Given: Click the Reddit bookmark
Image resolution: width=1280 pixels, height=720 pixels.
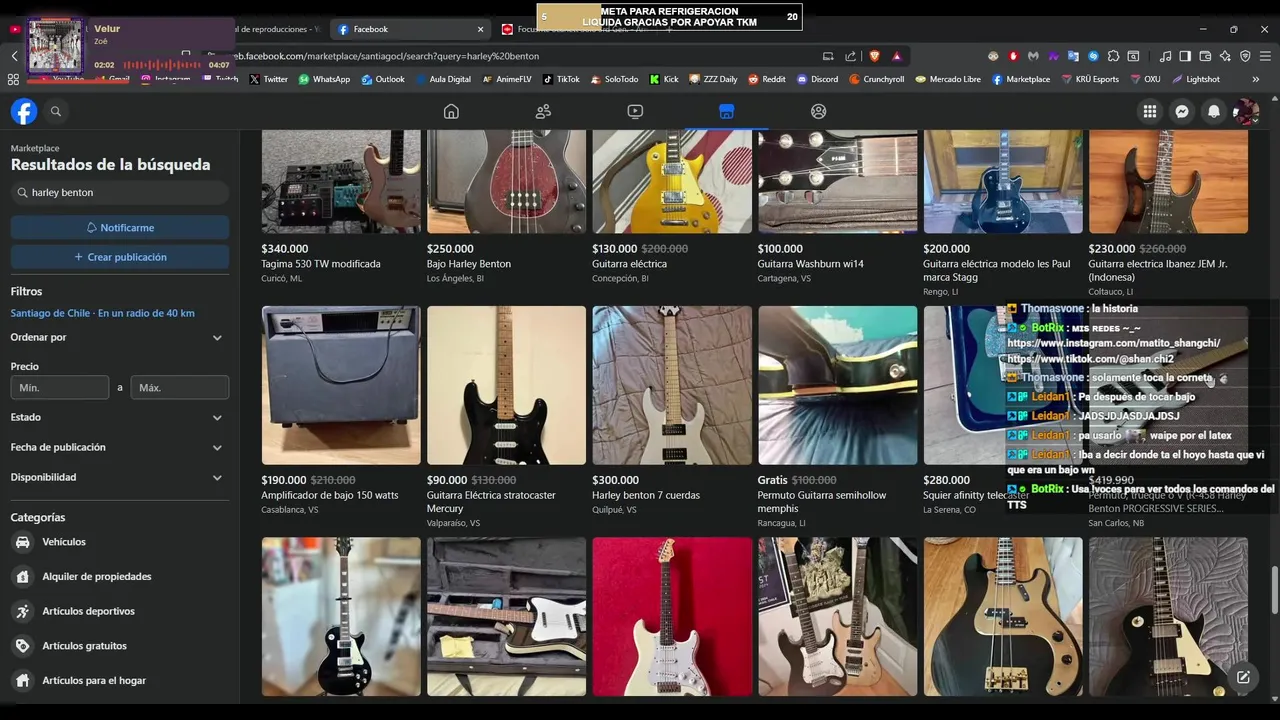Looking at the screenshot, I should (766, 79).
